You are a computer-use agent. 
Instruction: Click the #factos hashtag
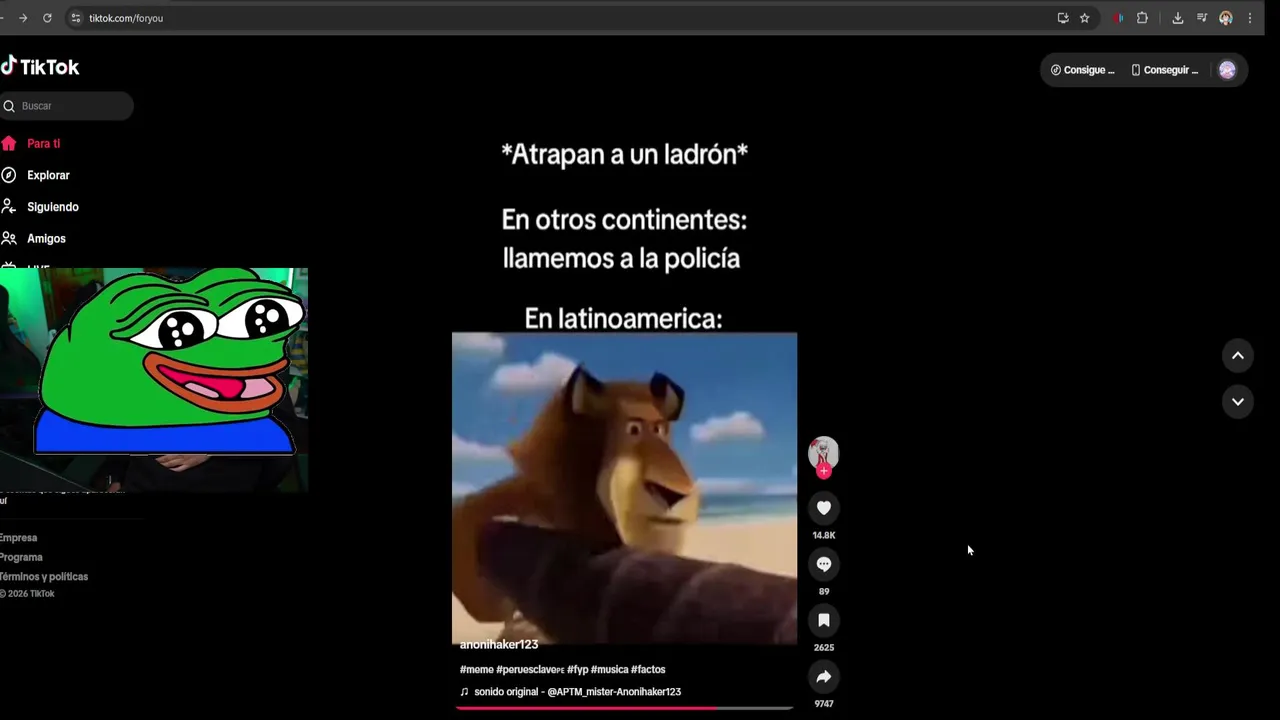(648, 670)
